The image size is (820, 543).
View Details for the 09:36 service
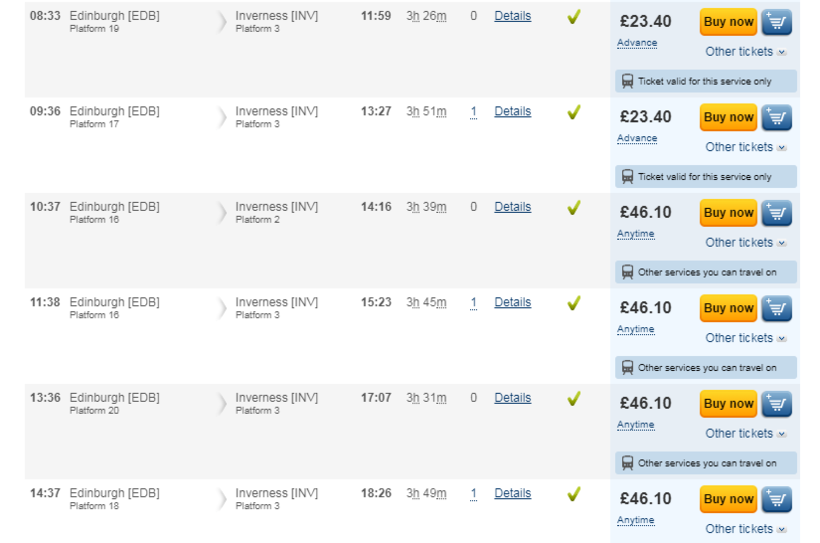point(512,112)
